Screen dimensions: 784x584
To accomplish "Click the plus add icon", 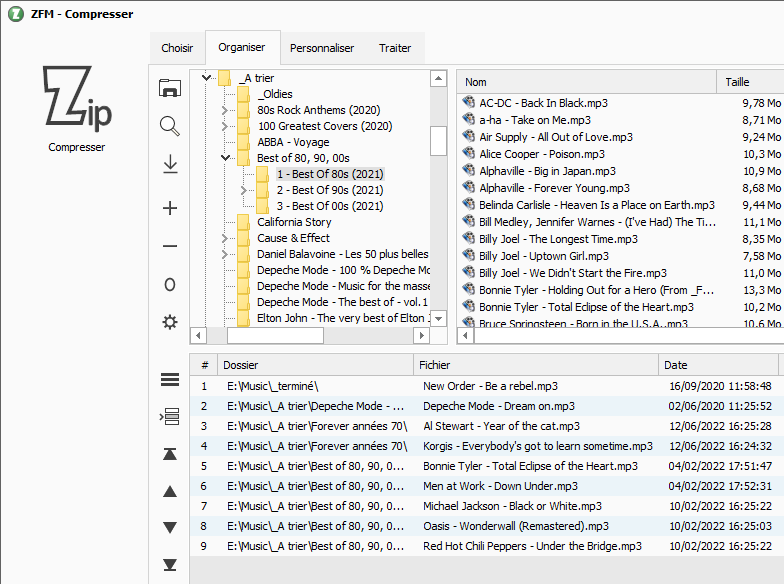I will pyautogui.click(x=170, y=208).
